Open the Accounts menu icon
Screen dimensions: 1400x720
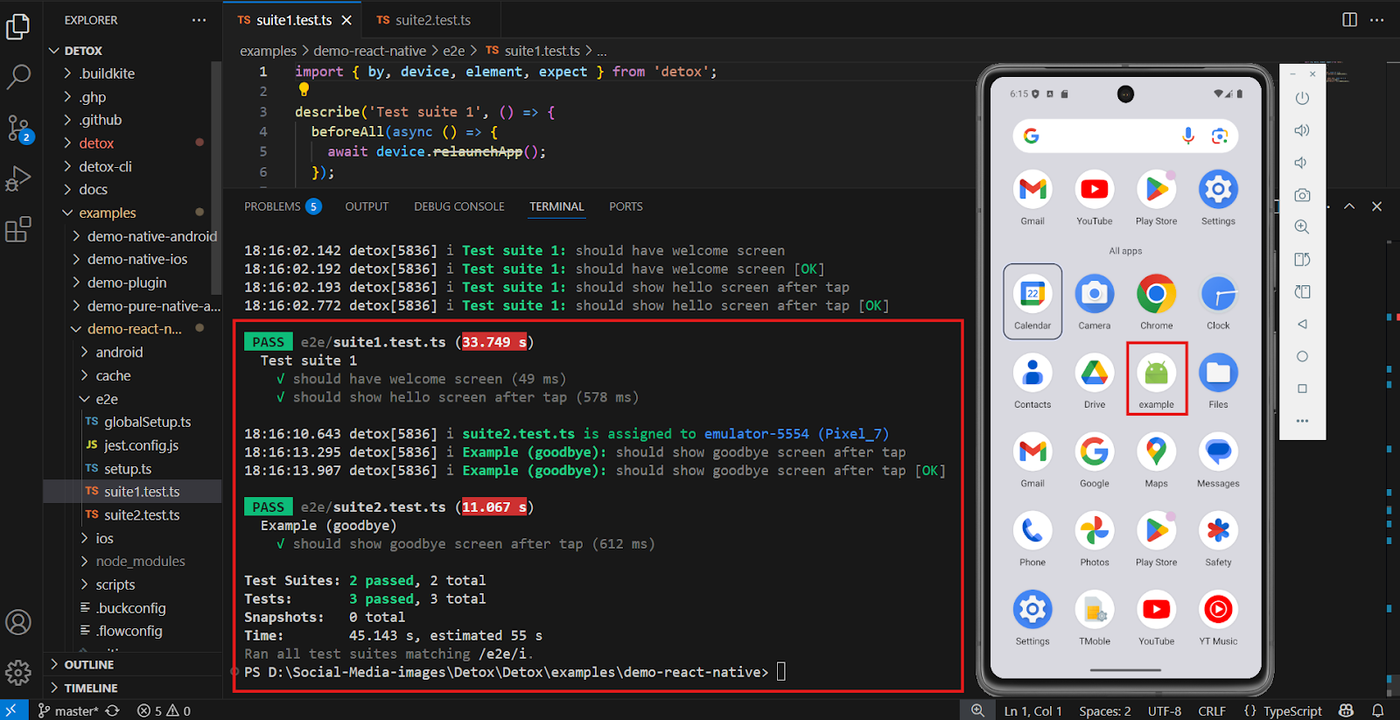coord(19,622)
